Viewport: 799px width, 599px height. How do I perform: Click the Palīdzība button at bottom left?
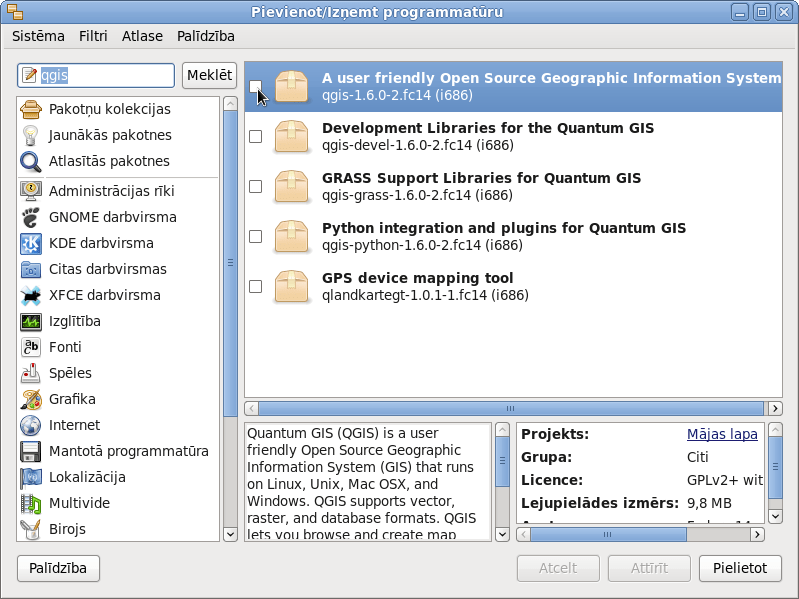[x=58, y=568]
